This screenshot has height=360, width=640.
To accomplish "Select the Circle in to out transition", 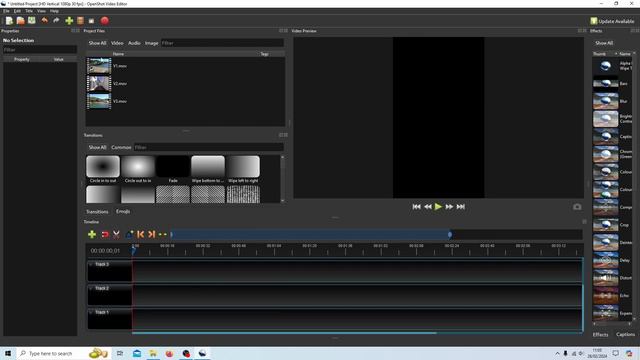I will pos(103,167).
